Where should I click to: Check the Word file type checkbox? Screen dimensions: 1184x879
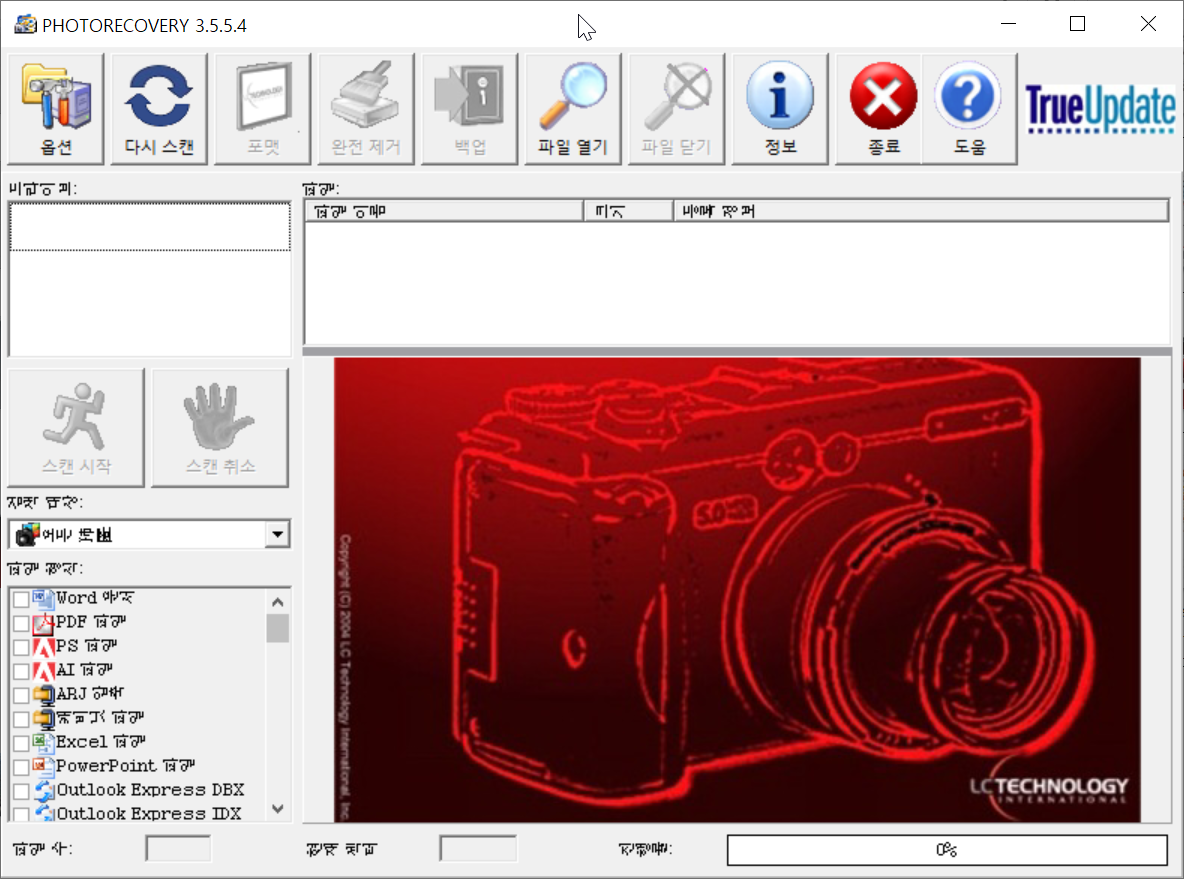coord(21,599)
